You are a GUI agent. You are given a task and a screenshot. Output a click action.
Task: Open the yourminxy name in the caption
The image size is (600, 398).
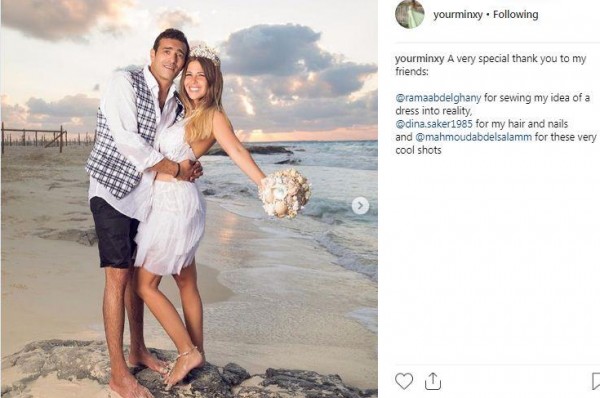(x=419, y=59)
